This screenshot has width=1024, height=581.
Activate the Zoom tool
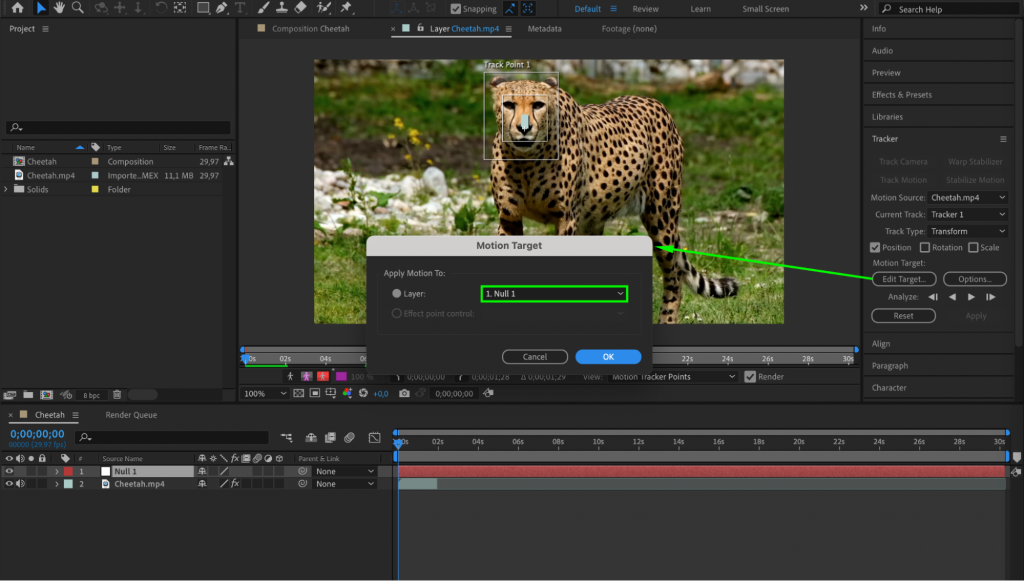point(75,9)
